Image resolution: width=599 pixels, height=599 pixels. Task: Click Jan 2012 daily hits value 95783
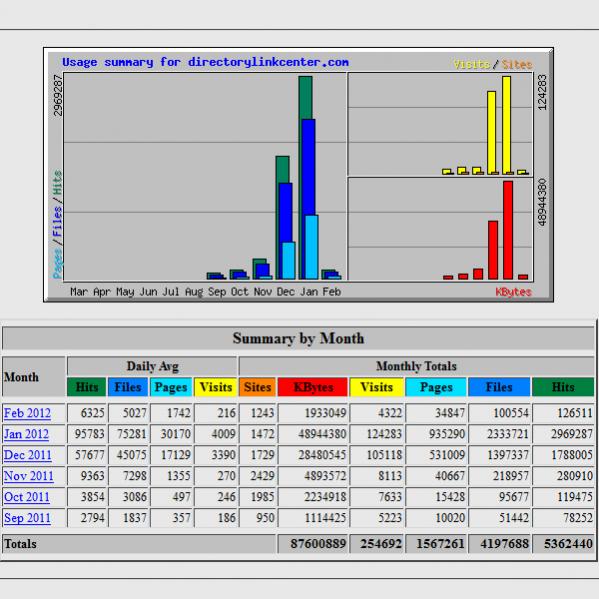[89, 434]
